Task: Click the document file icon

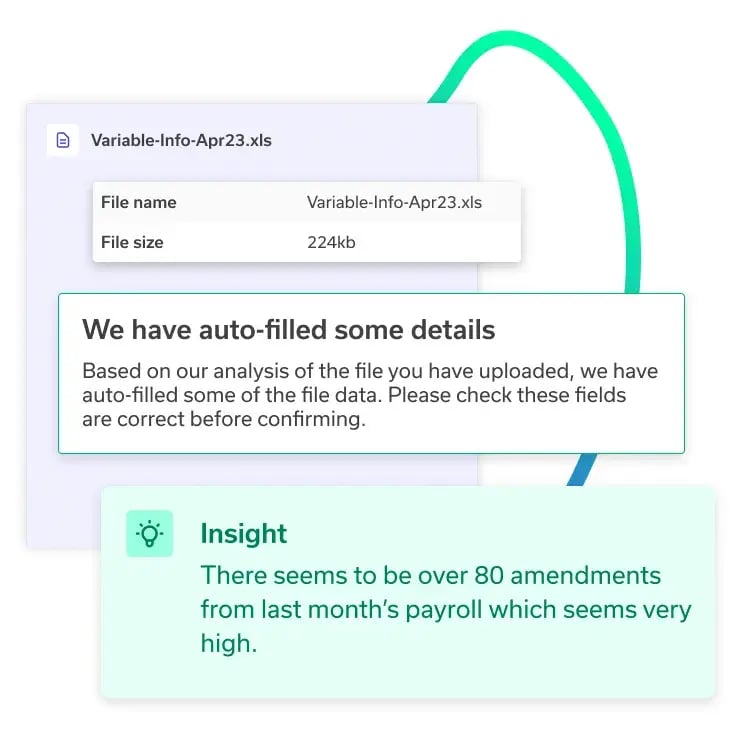Action: [x=63, y=140]
